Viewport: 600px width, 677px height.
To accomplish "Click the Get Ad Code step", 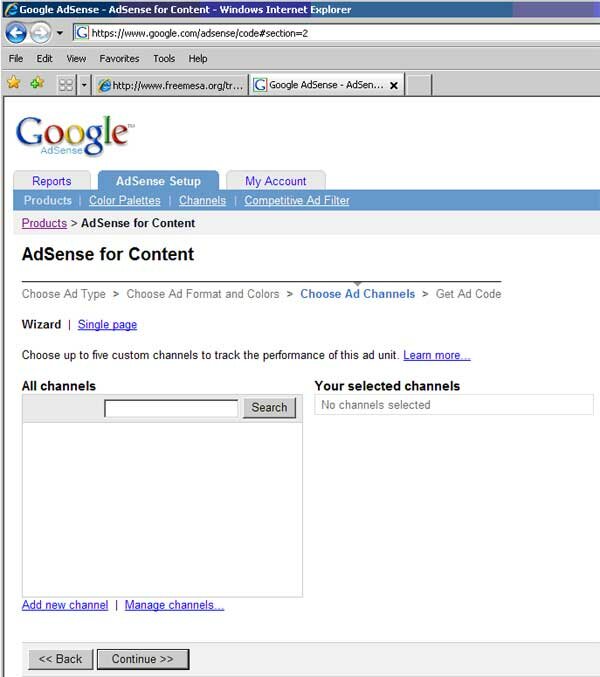I will click(468, 294).
